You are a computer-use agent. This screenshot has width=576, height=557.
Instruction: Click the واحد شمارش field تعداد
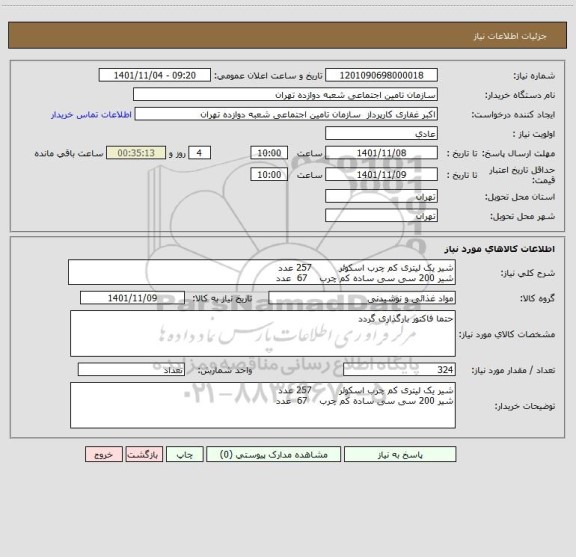point(131,370)
